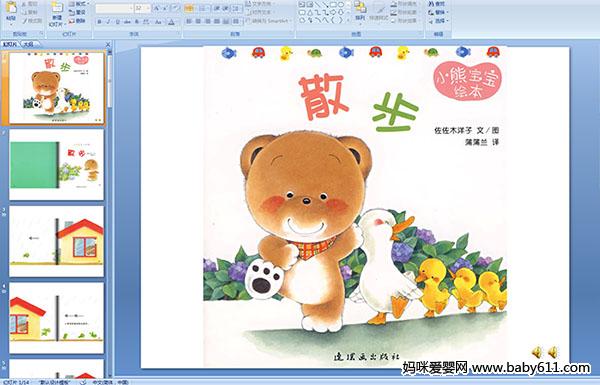This screenshot has height=385, width=600.
Task: Select the second slide thumbnail with green cover
Action: point(57,164)
